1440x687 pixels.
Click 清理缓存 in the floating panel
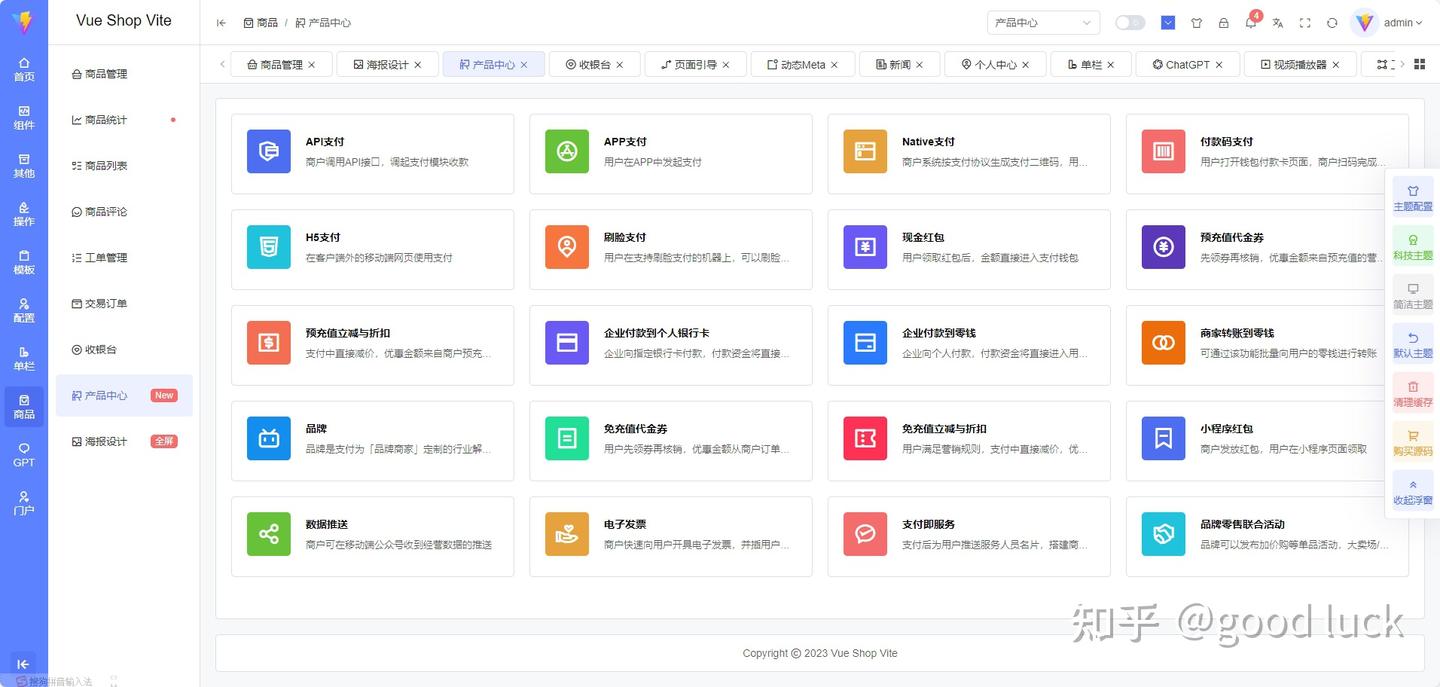click(x=1413, y=393)
